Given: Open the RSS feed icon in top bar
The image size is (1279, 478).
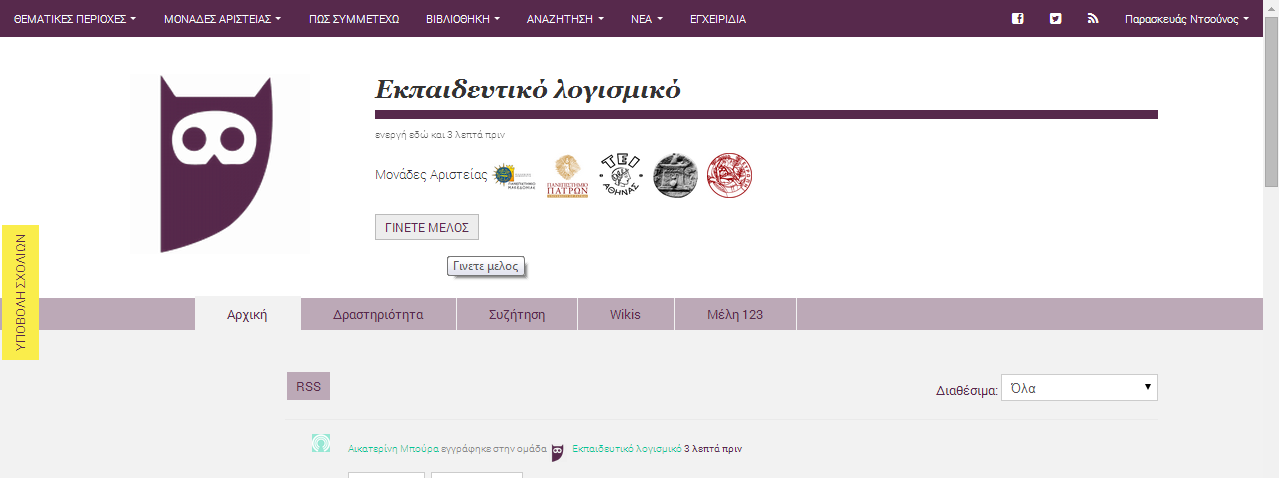Looking at the screenshot, I should pyautogui.click(x=1093, y=18).
